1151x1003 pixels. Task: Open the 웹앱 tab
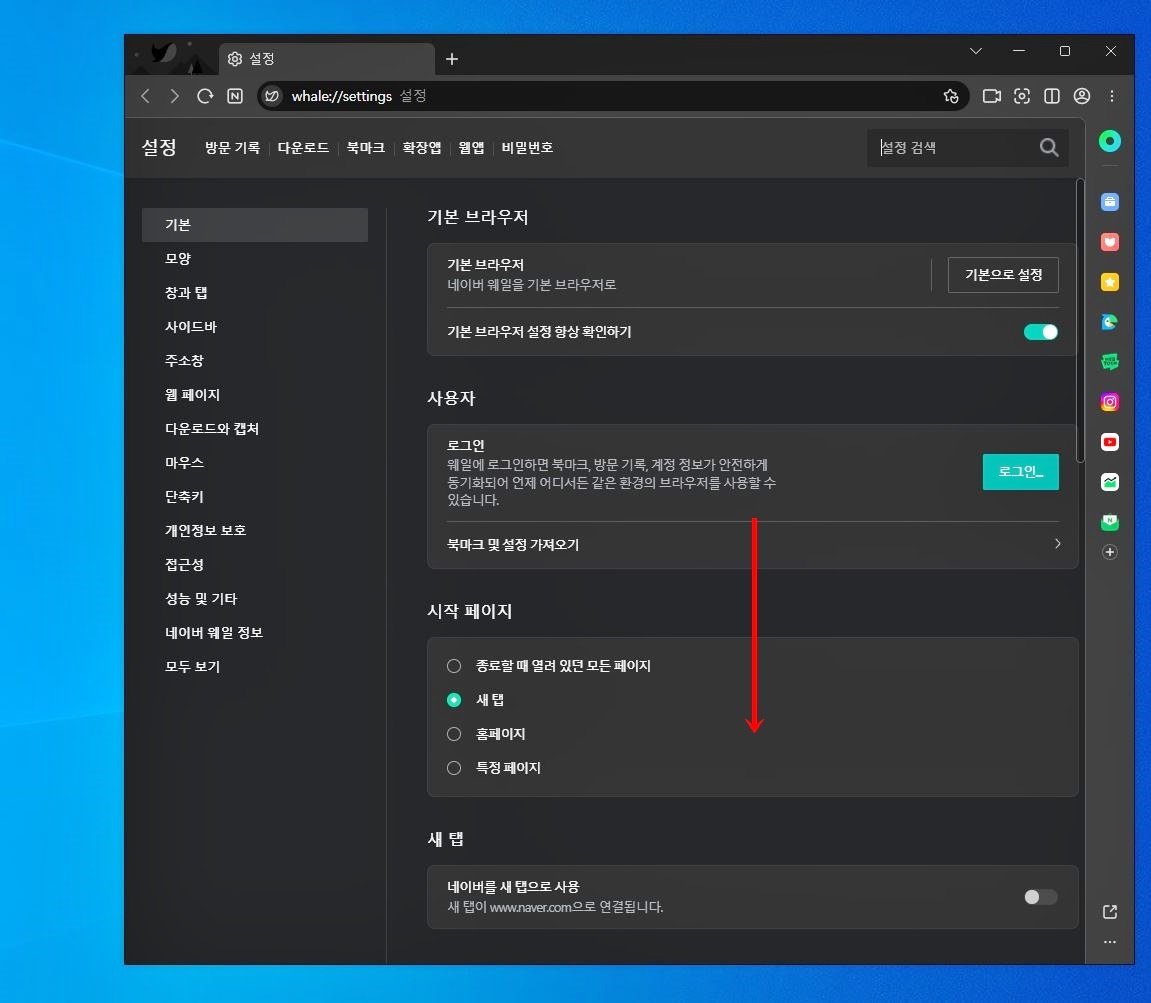[x=471, y=148]
